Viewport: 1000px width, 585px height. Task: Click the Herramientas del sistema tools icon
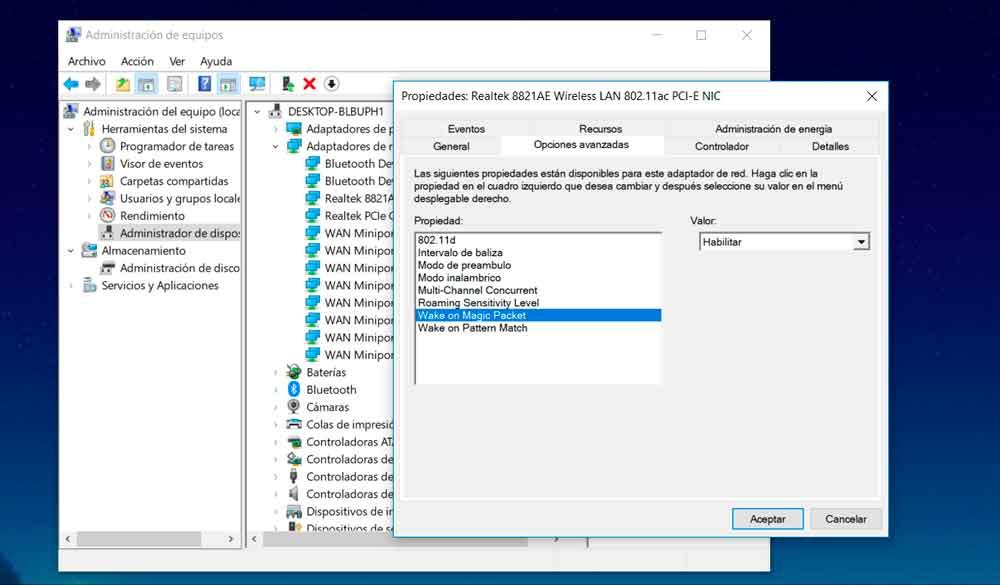click(x=89, y=129)
